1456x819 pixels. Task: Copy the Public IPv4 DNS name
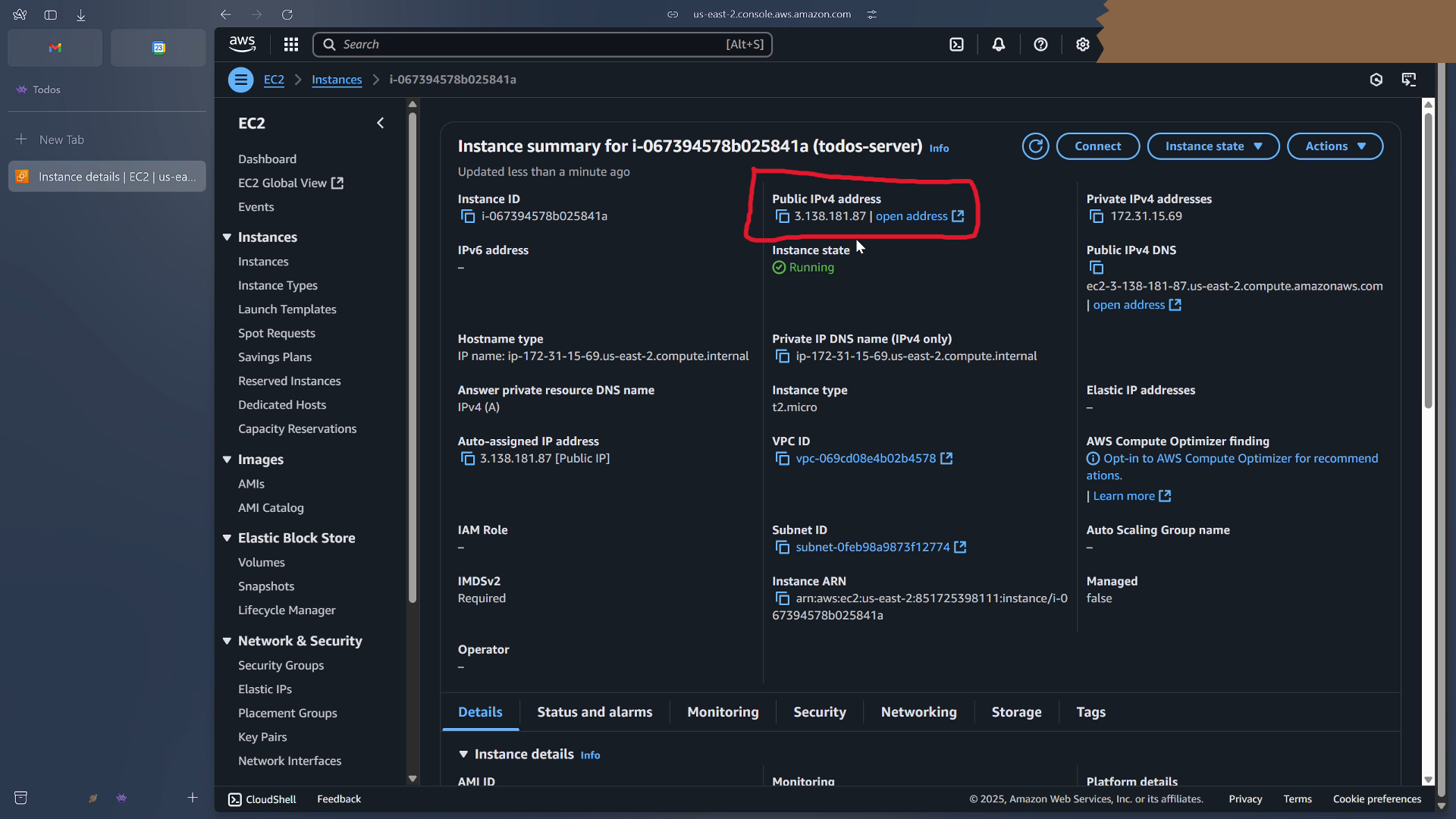tap(1097, 268)
